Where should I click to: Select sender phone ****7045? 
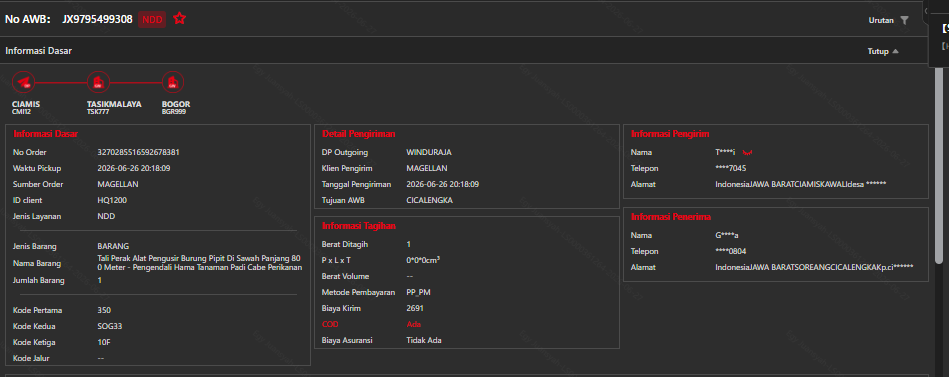(731, 168)
